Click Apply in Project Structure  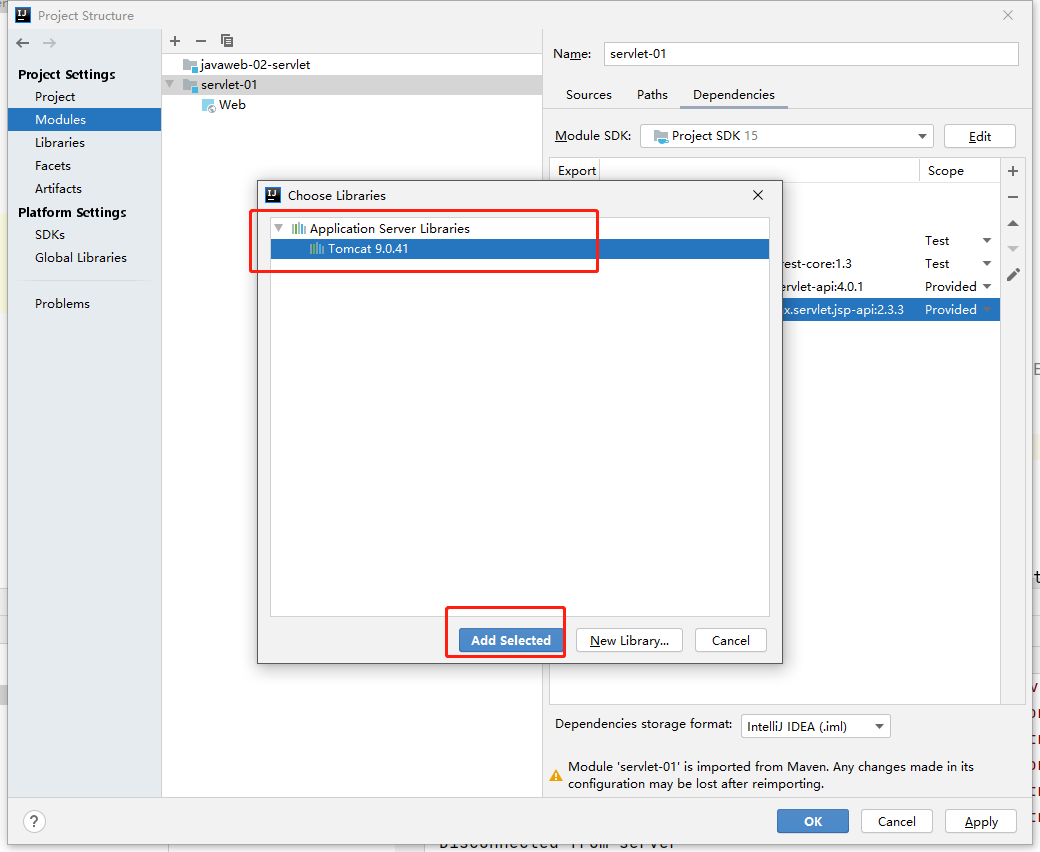point(981,822)
